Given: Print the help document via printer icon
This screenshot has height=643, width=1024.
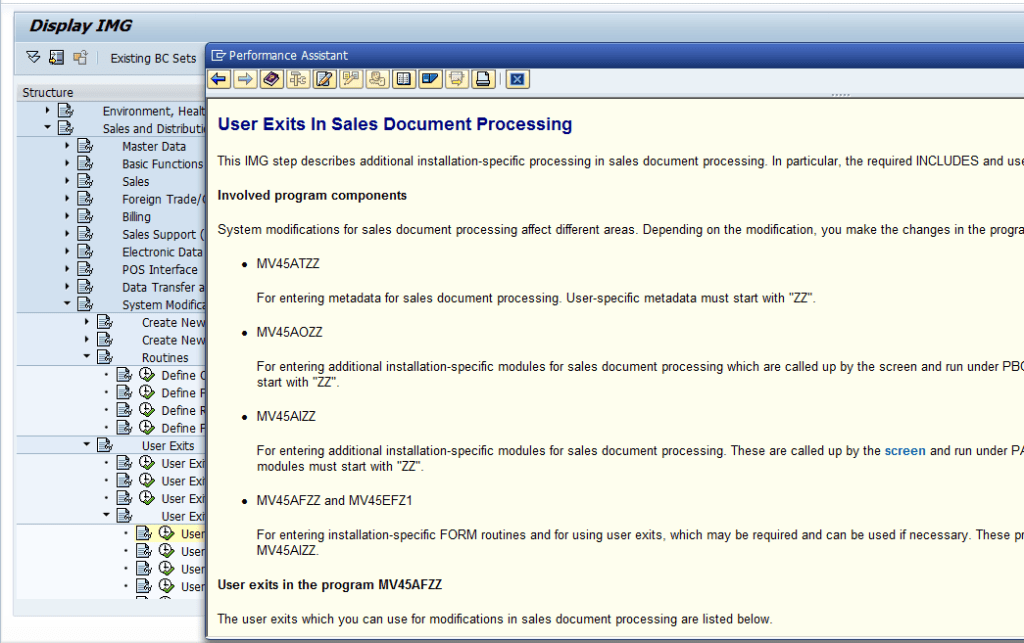Looking at the screenshot, I should click(483, 78).
